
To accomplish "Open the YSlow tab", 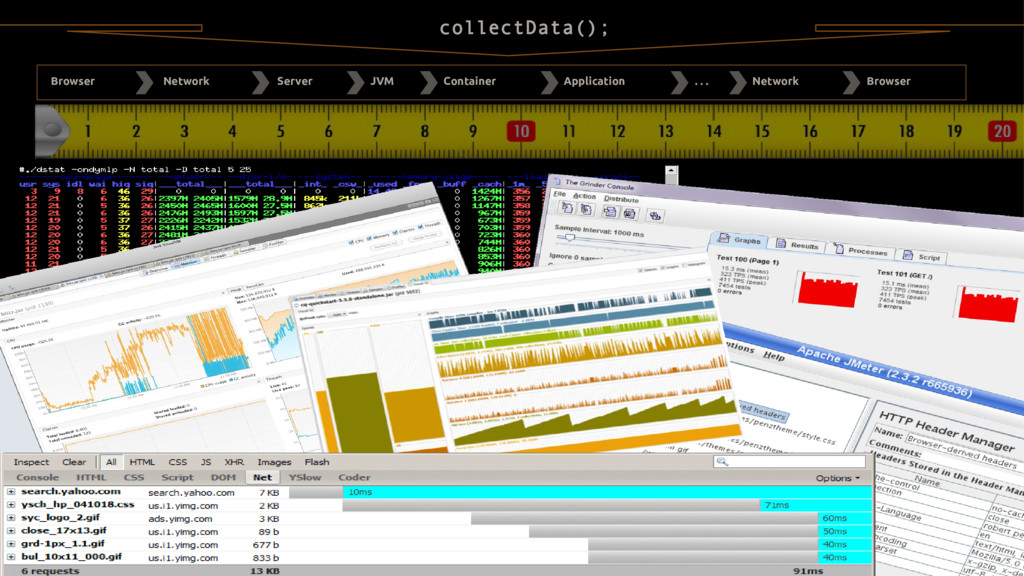I will pos(305,477).
